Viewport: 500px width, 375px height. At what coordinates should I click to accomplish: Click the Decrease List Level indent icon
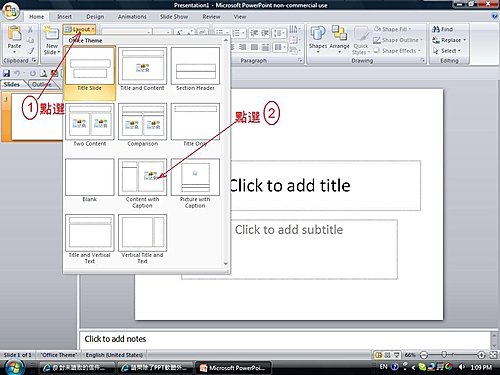254,33
